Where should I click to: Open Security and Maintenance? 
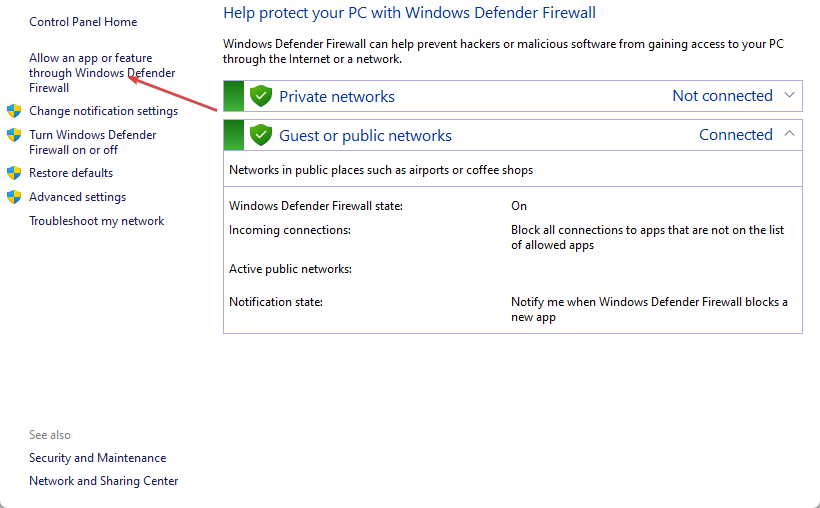(x=97, y=458)
